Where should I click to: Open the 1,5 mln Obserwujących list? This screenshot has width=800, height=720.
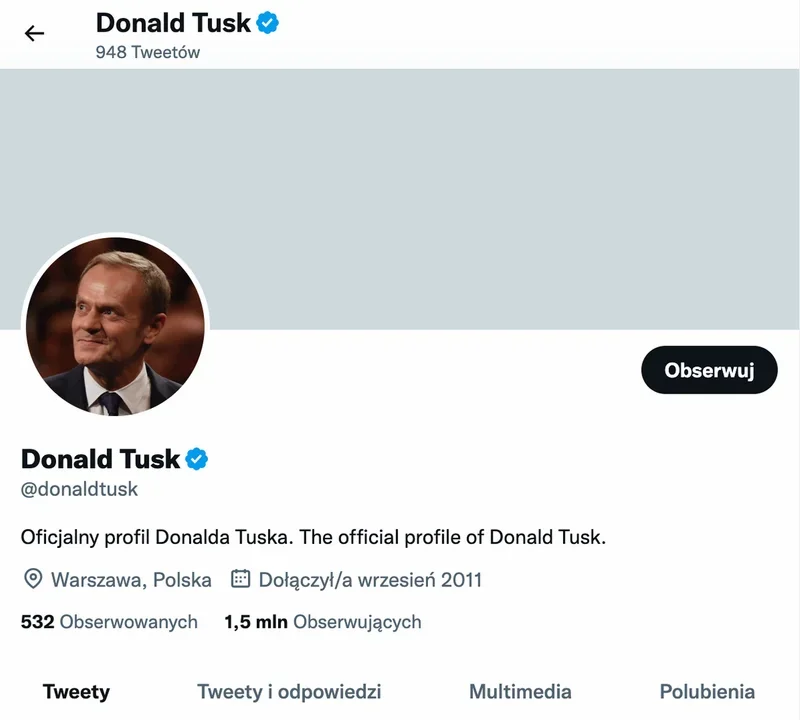coord(323,622)
